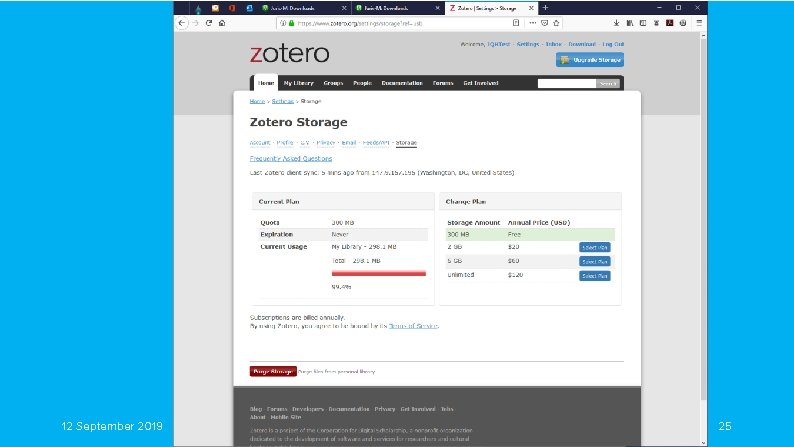Click the Mobile Site footer link
The width and height of the screenshot is (794, 447).
(x=286, y=417)
